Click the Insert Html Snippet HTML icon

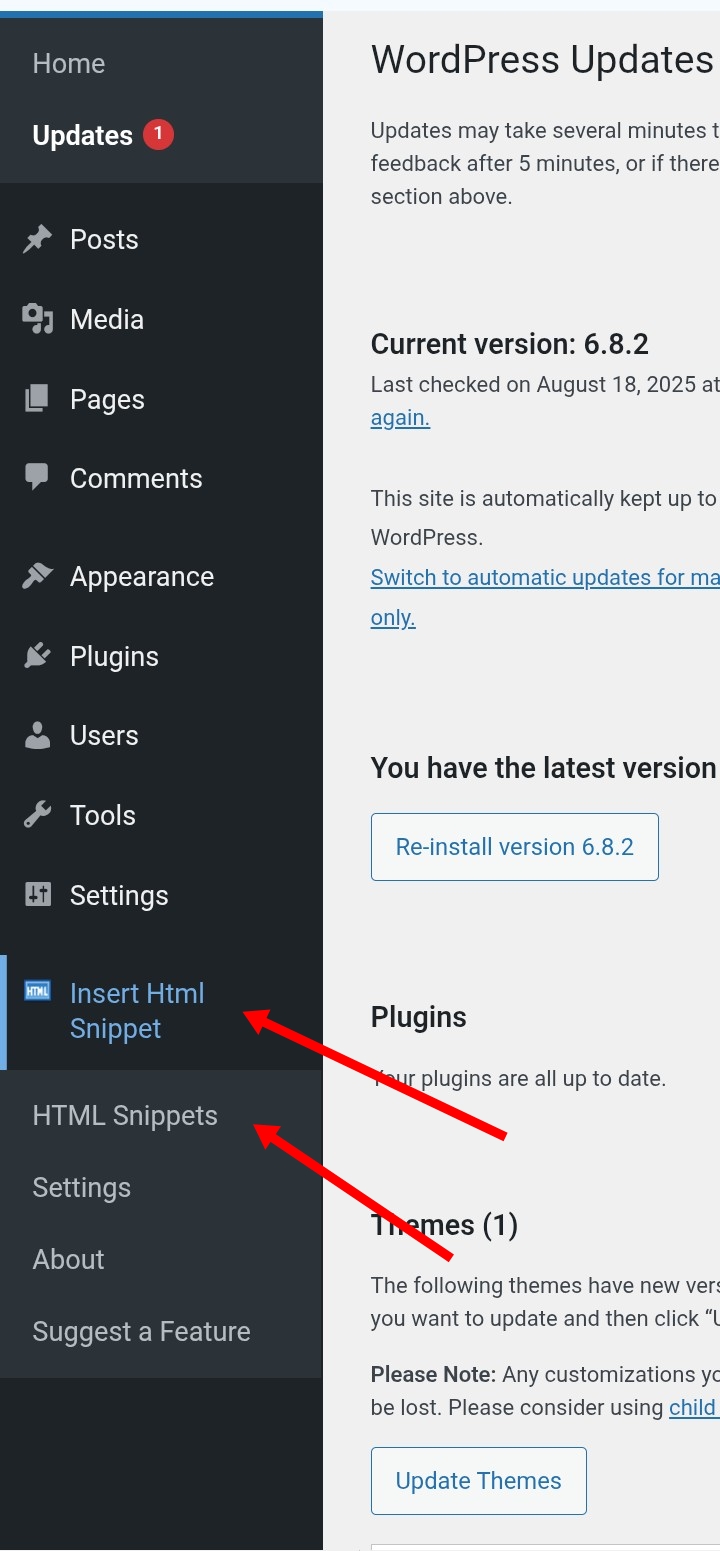click(x=37, y=991)
